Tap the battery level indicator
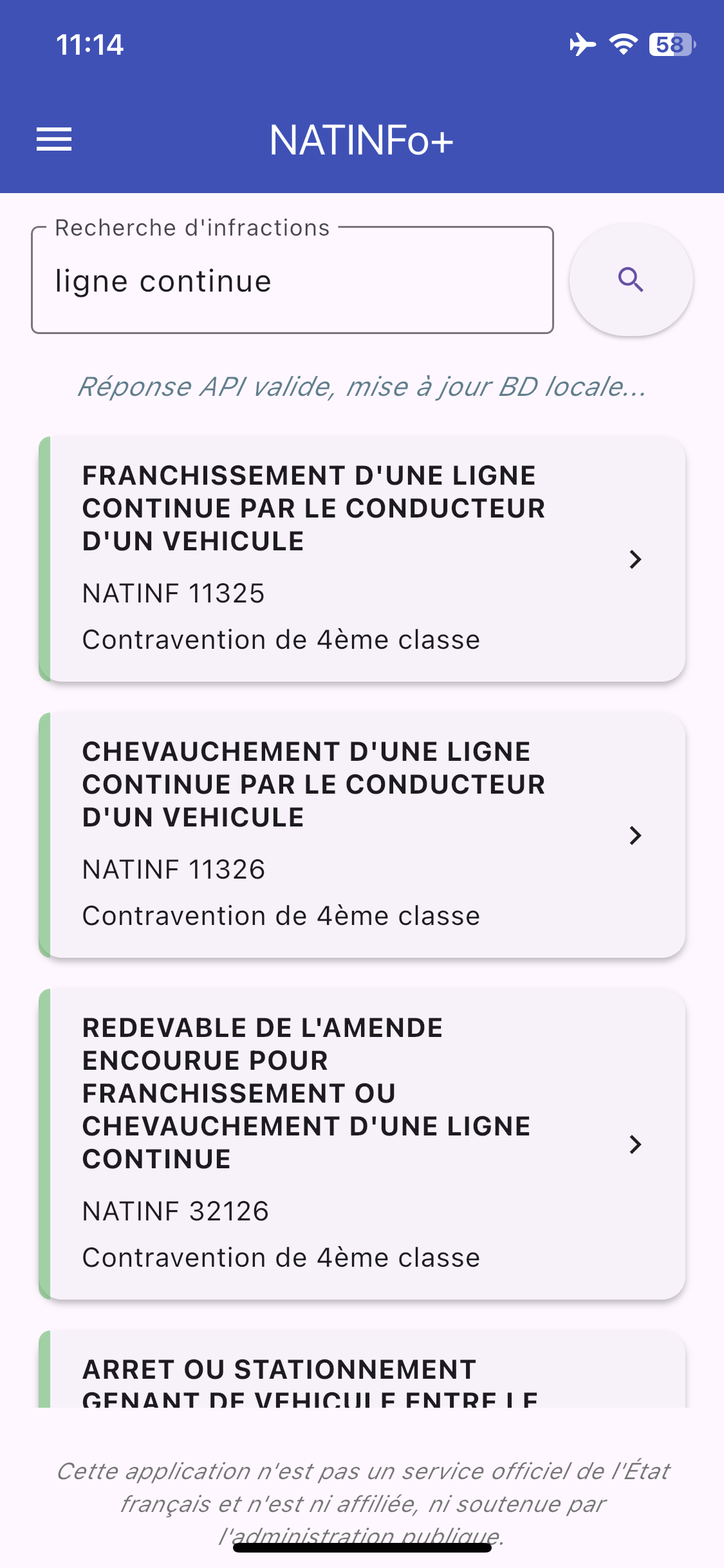 coord(672,44)
